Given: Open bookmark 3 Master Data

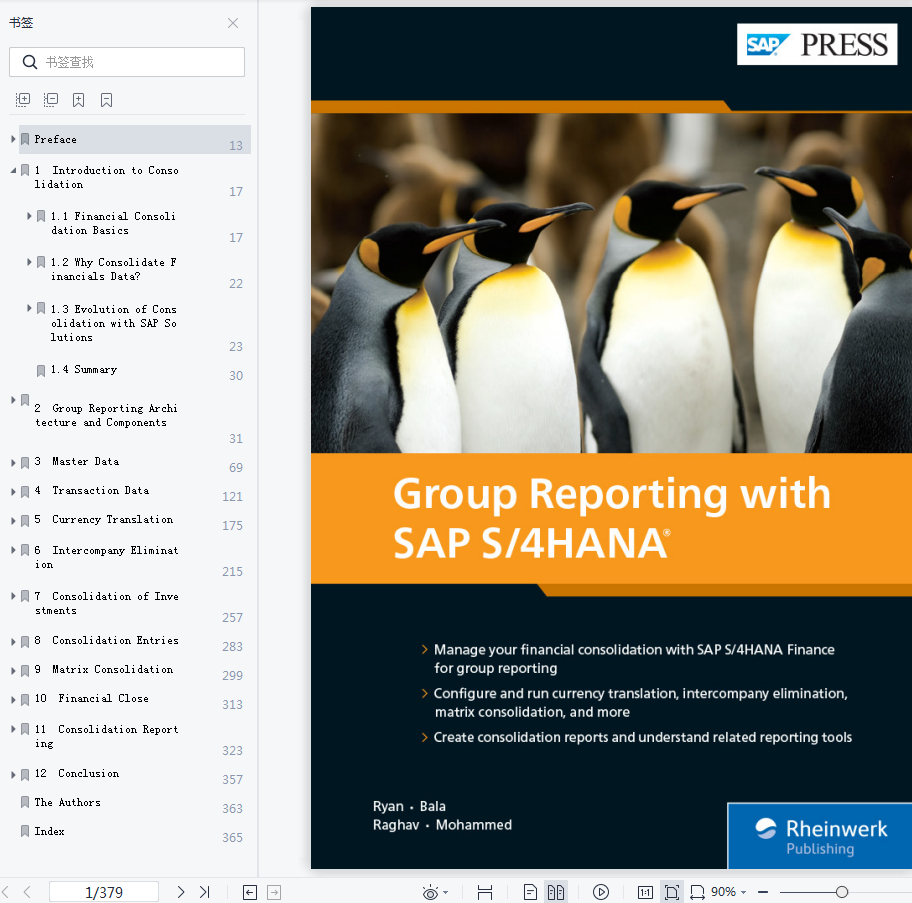Looking at the screenshot, I should pyautogui.click(x=77, y=462).
